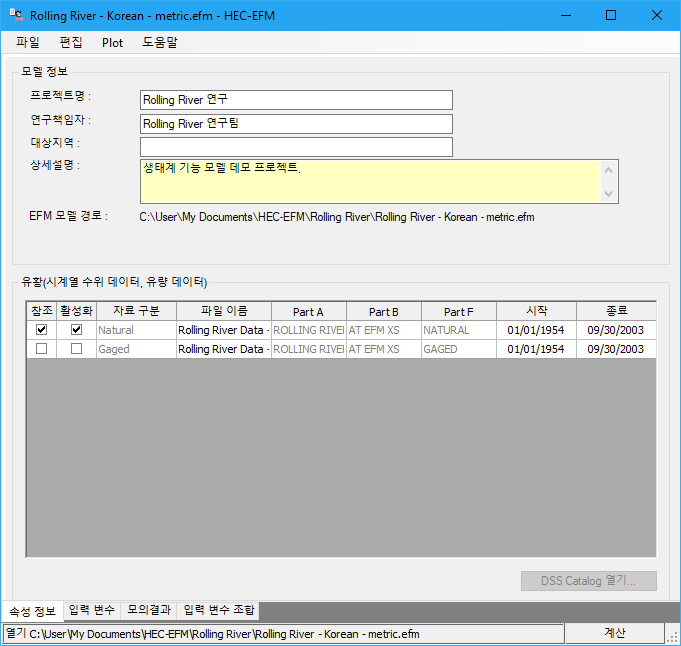Image resolution: width=681 pixels, height=646 pixels.
Task: Click start date 01/01/1954 in Natural row
Action: pos(536,330)
